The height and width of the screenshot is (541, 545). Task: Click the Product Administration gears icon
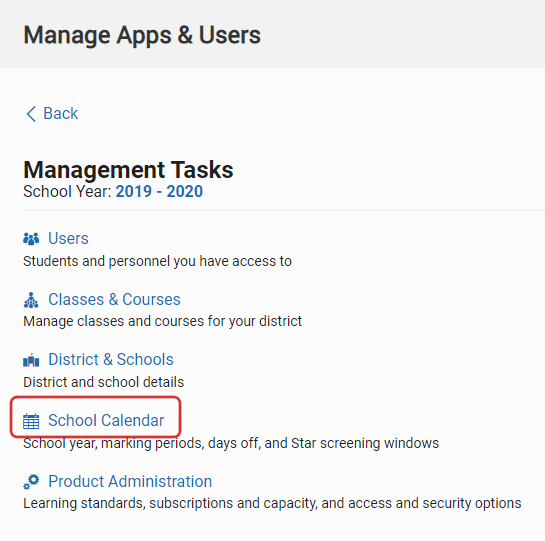[x=31, y=482]
